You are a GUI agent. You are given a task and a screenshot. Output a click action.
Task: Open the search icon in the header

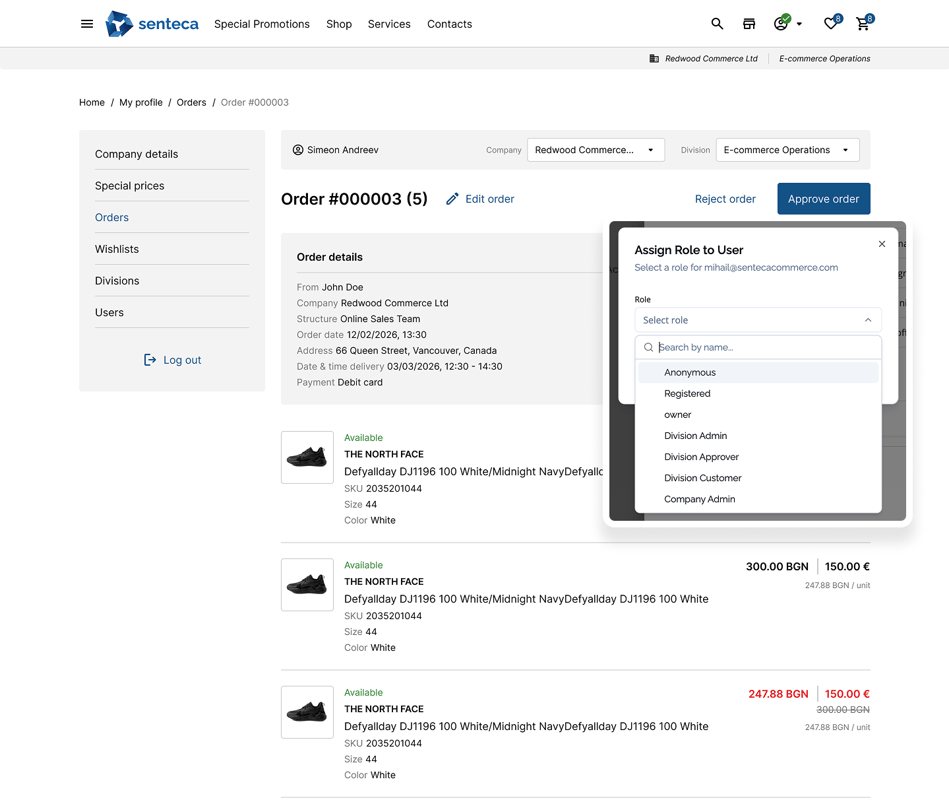[x=717, y=23]
